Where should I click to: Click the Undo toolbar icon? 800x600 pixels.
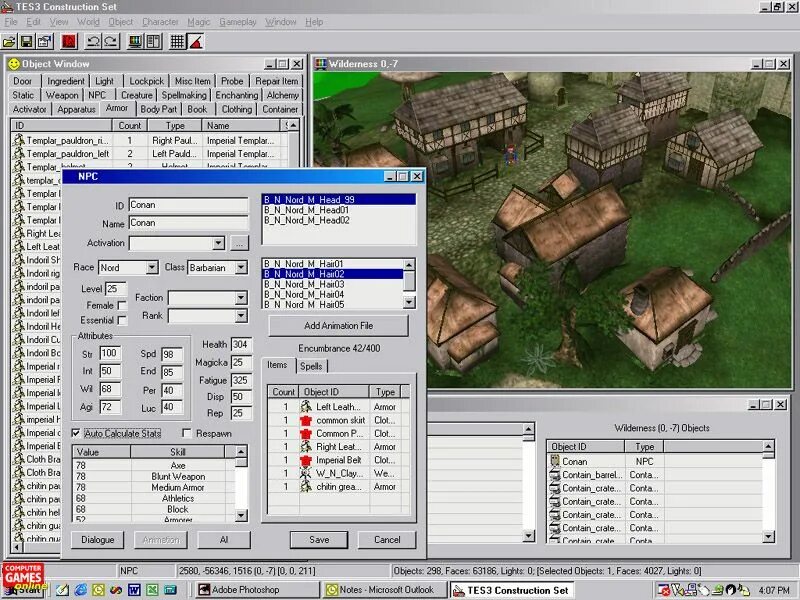[x=93, y=42]
